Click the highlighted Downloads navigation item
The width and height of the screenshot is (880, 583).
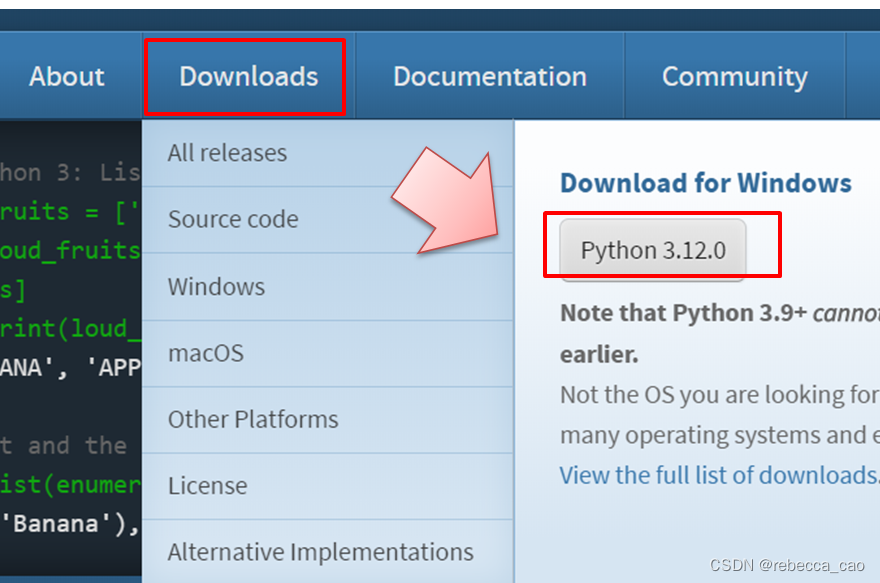coord(246,76)
